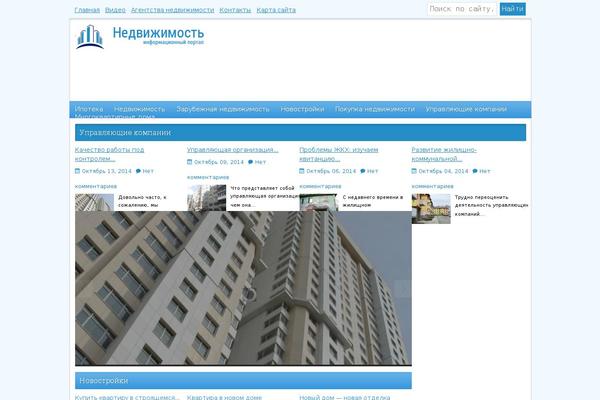Viewport: 600px width, 400px height.
Task: Open the Контакты link
Action: (x=235, y=10)
